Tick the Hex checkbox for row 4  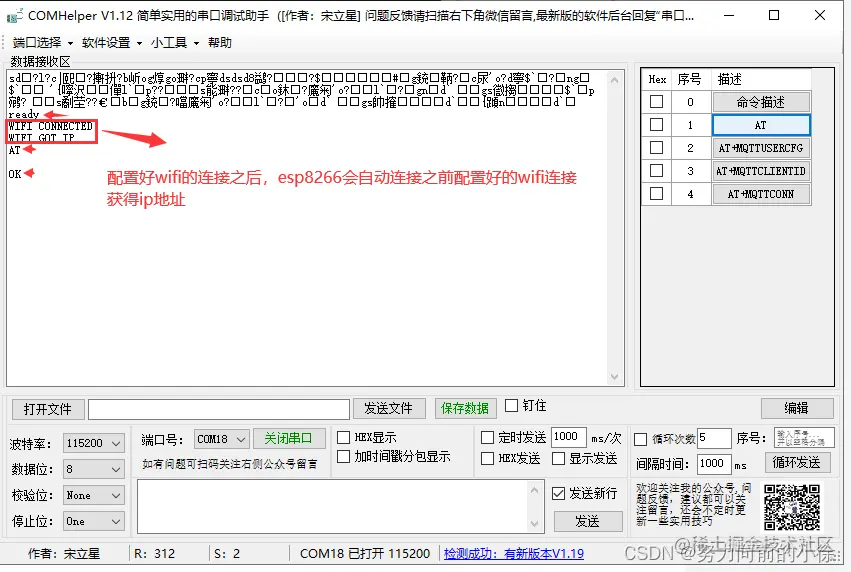click(657, 193)
